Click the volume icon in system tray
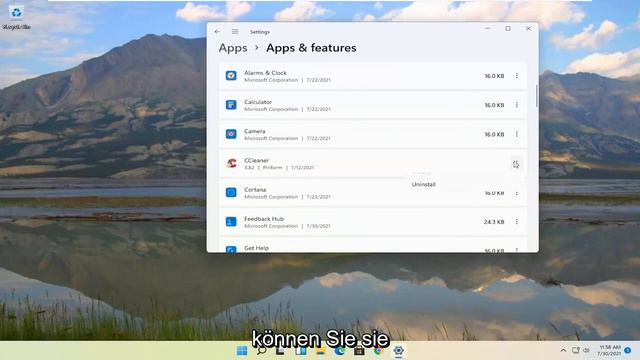This screenshot has height=360, width=640. (586, 350)
